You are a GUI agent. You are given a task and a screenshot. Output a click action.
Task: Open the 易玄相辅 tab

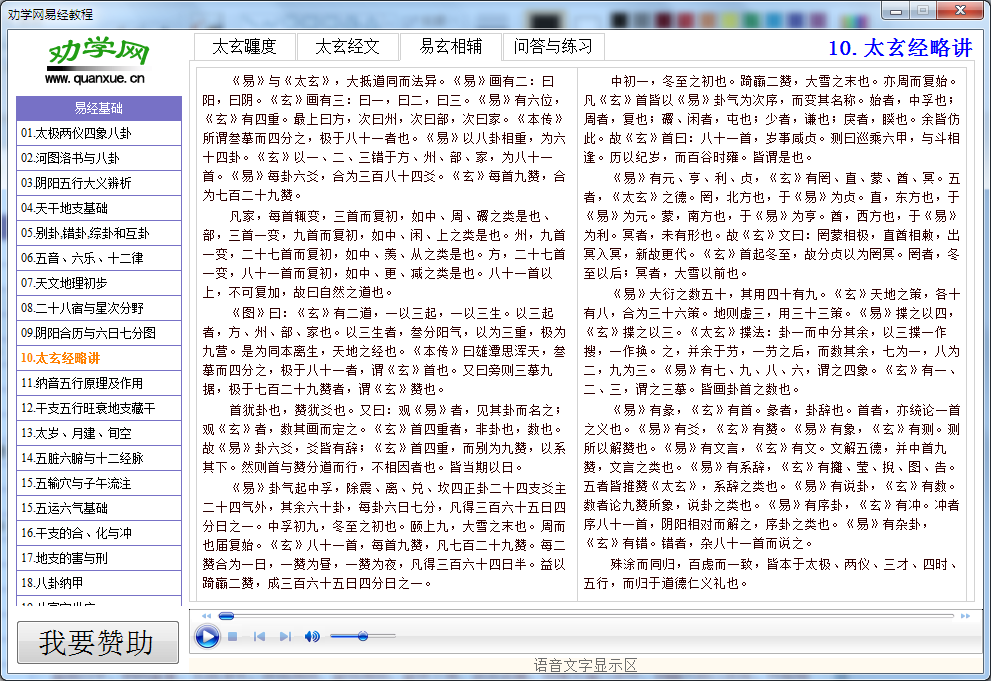pos(449,46)
